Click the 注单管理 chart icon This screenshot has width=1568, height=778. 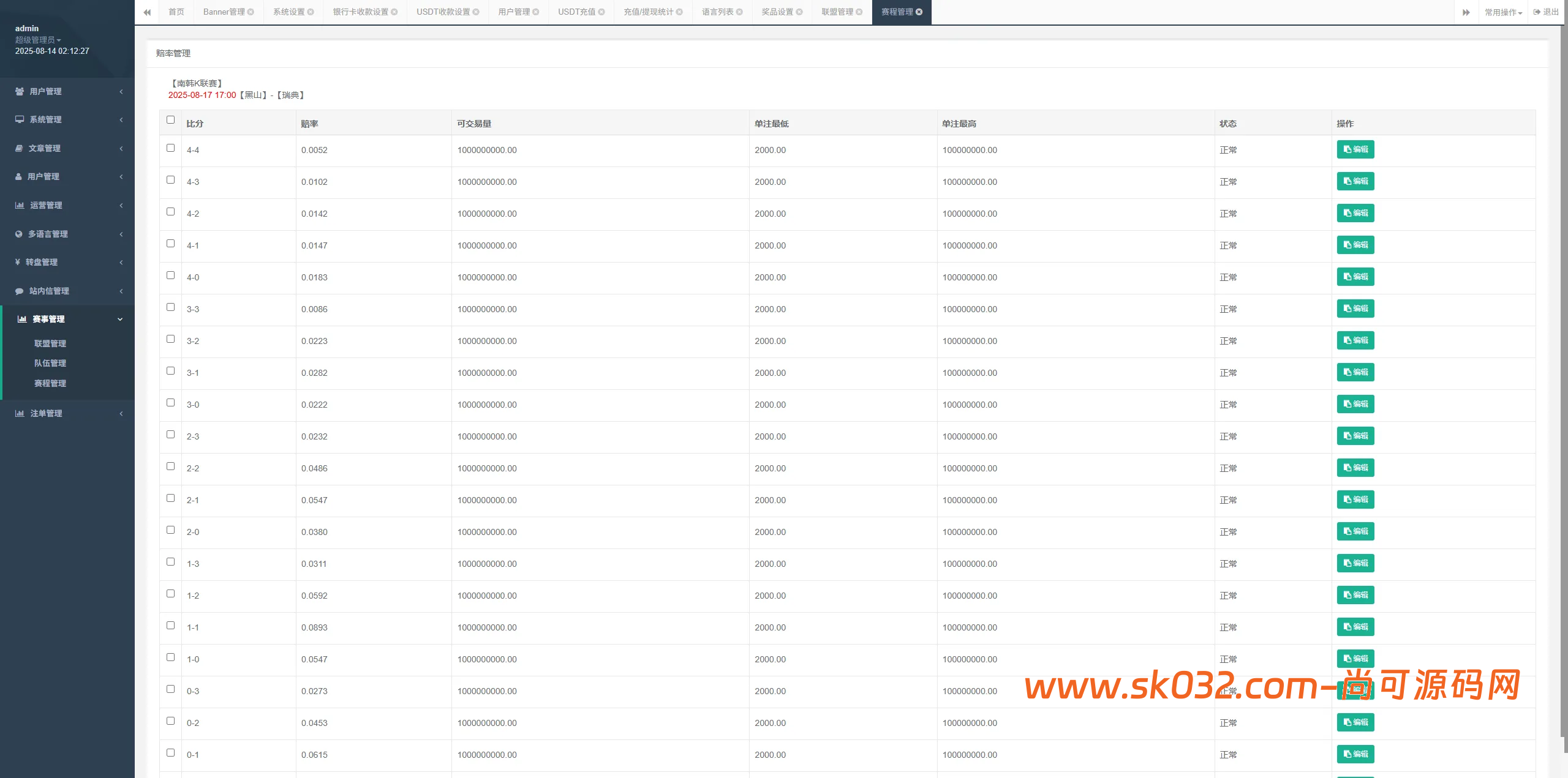tap(20, 414)
